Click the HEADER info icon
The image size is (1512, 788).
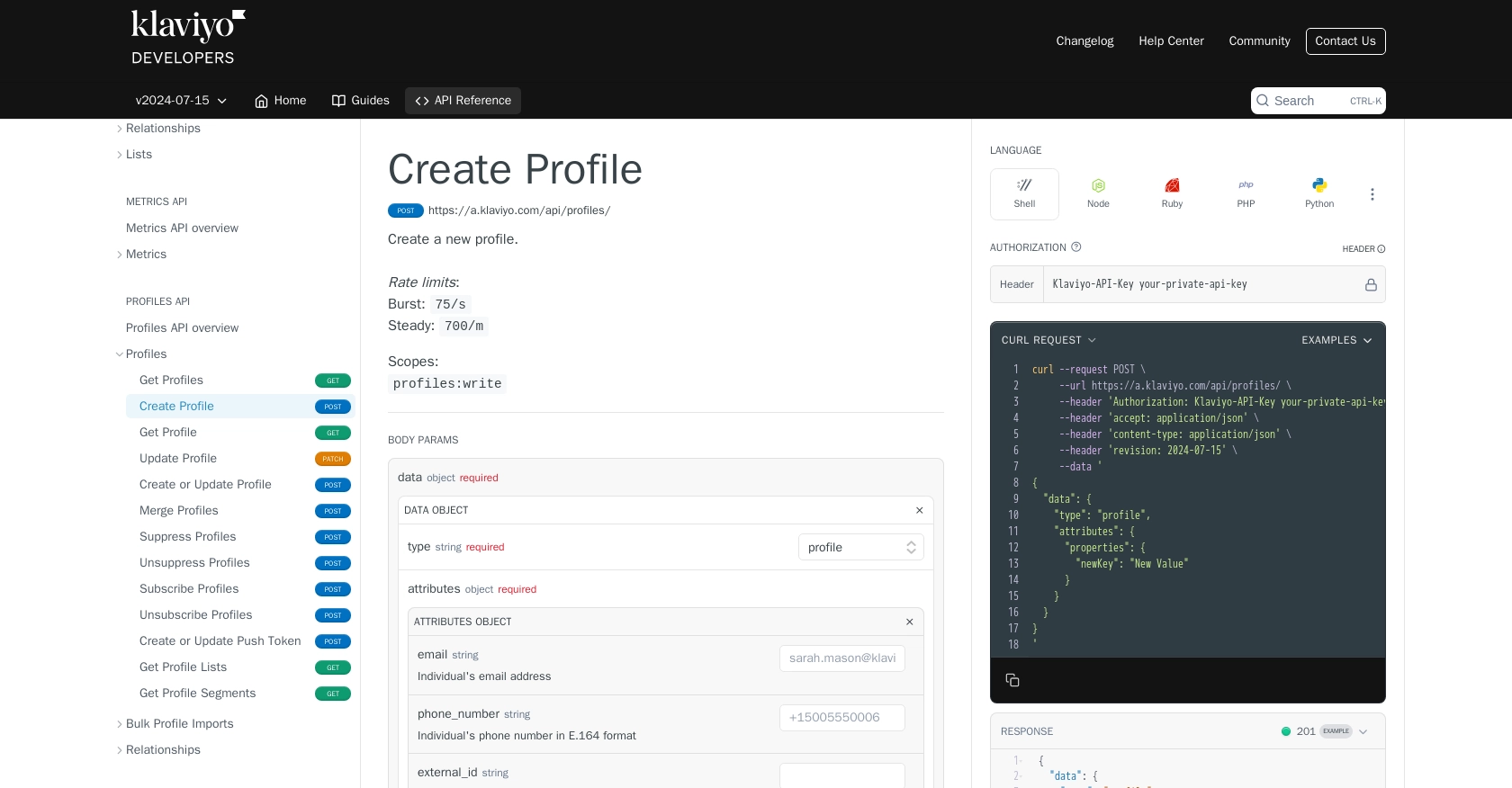[x=1381, y=249]
